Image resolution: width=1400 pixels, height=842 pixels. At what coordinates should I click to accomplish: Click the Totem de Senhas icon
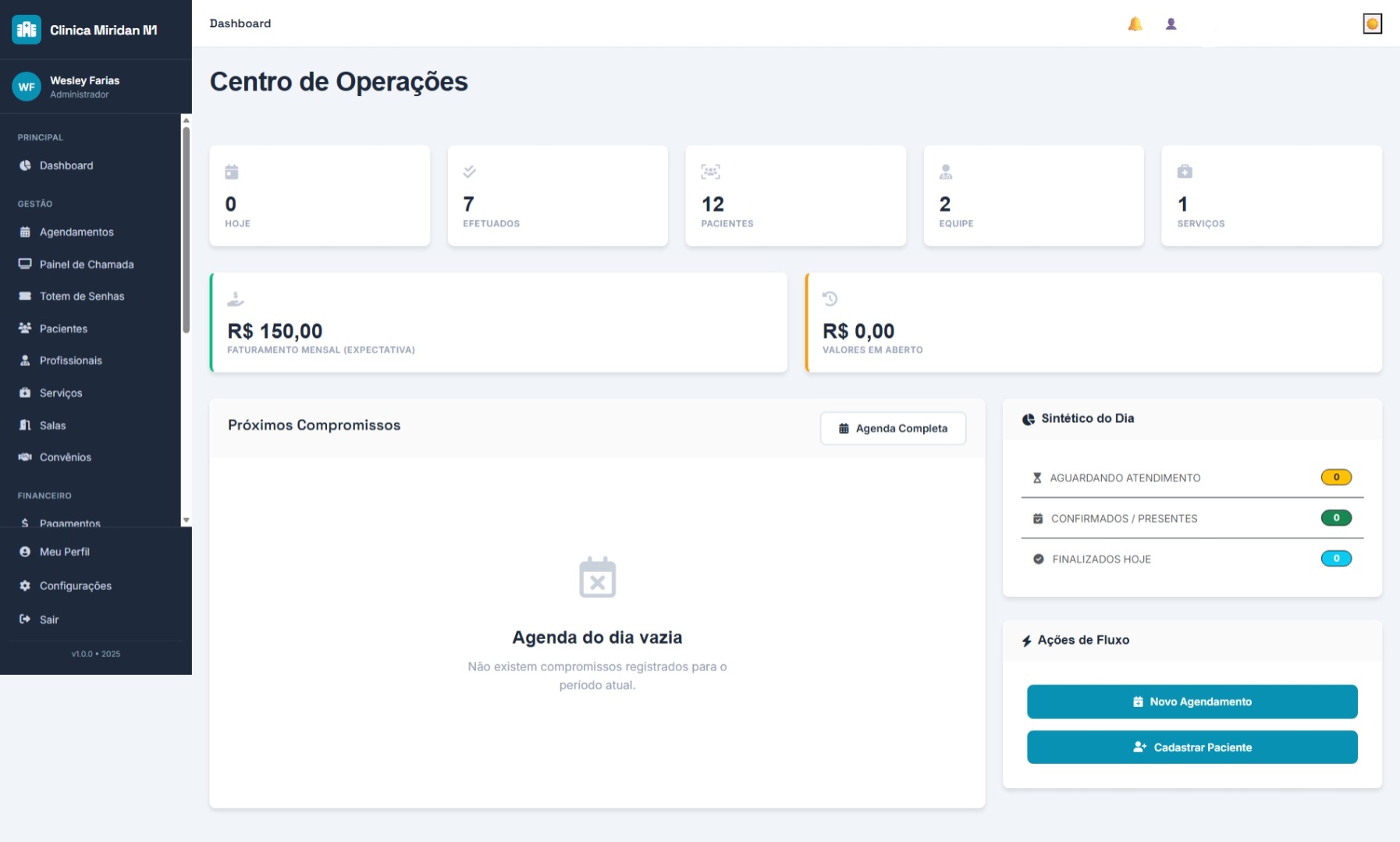23,297
